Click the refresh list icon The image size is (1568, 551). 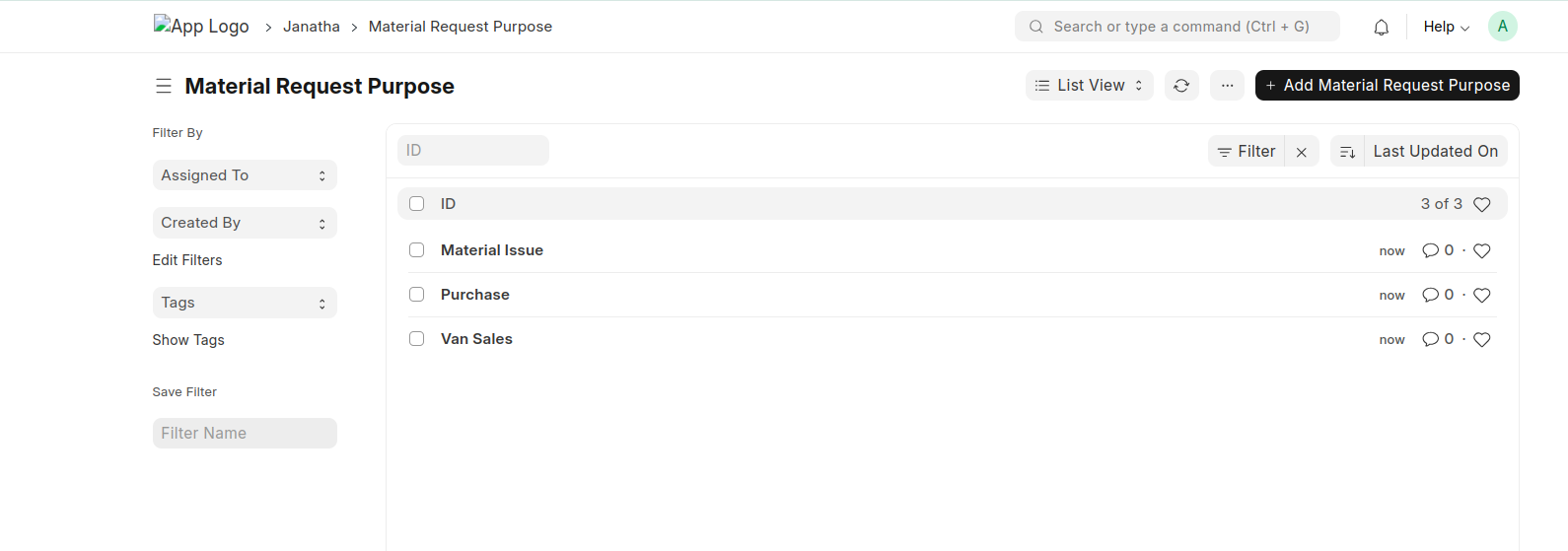(1181, 86)
